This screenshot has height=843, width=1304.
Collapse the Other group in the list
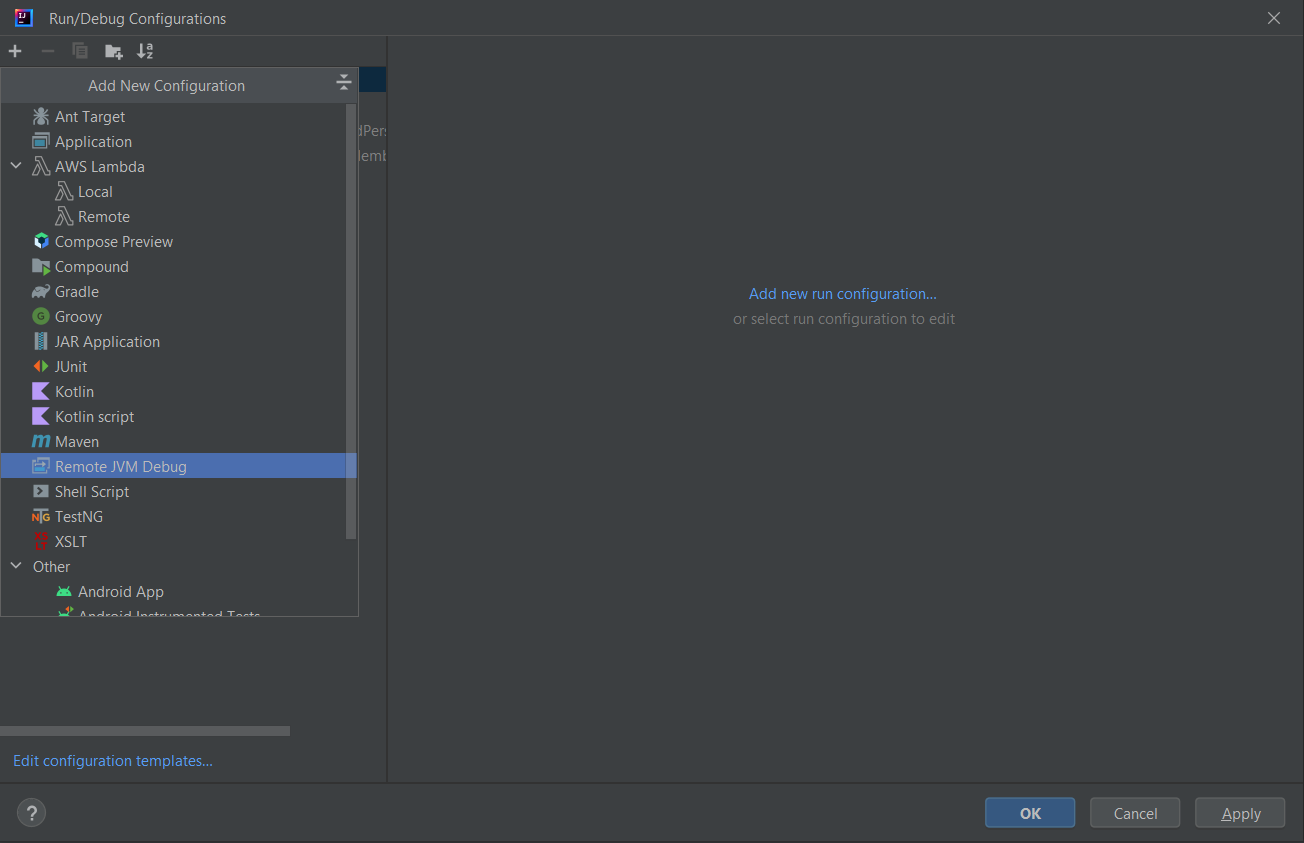(x=16, y=567)
